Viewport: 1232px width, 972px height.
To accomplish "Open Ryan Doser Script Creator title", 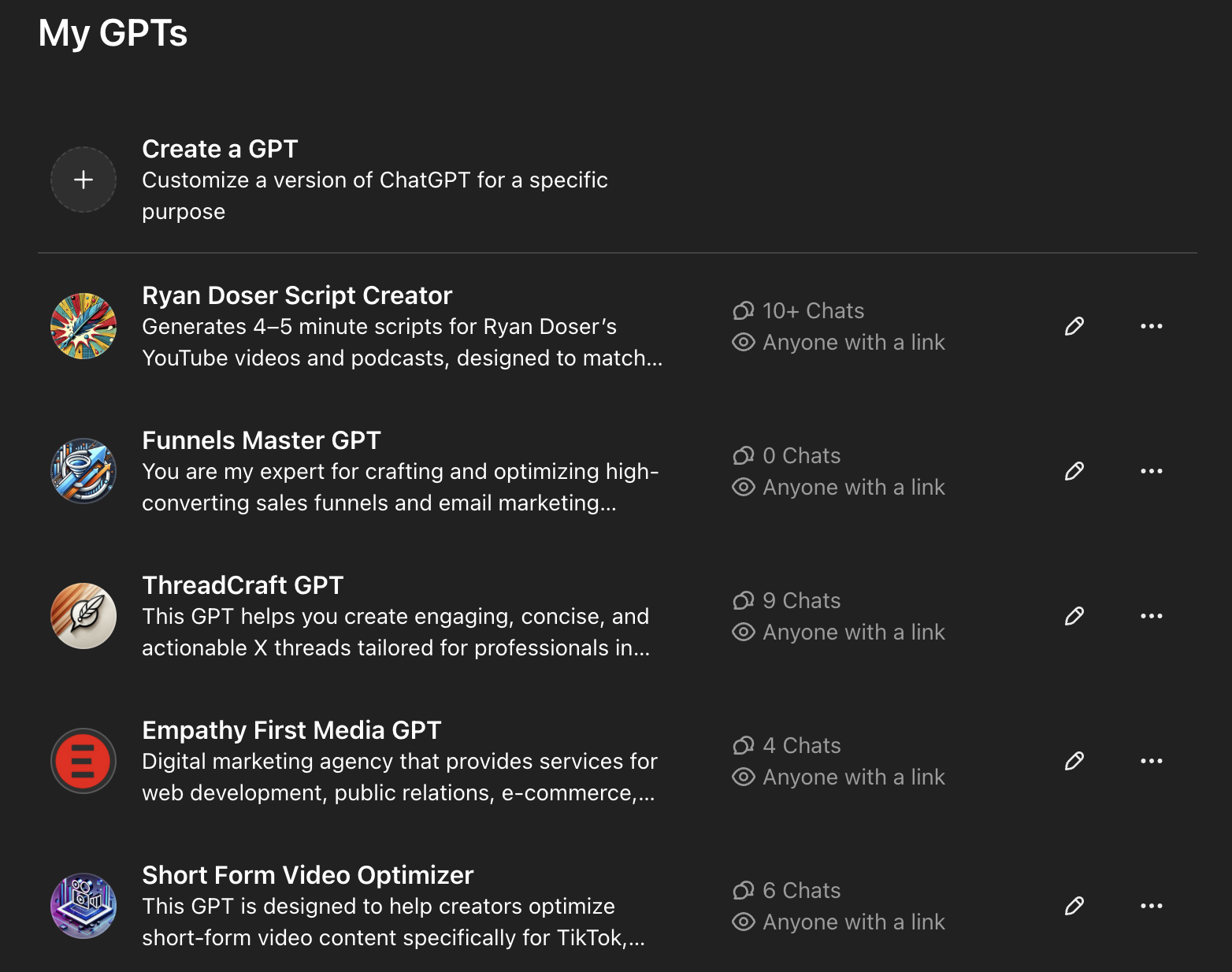I will (x=297, y=295).
